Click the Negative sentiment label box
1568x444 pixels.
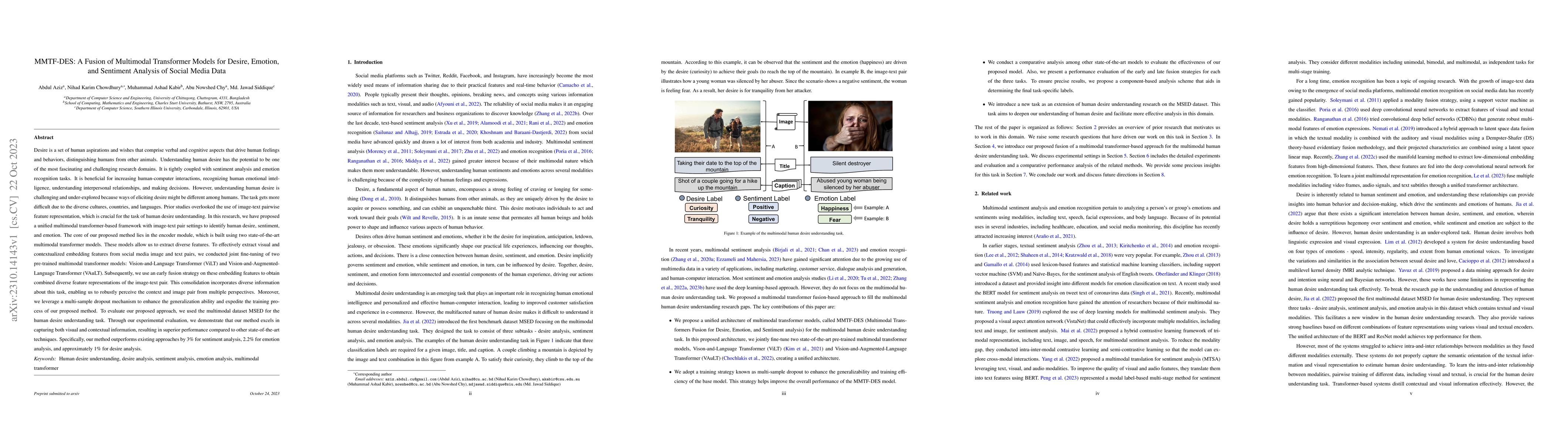pyautogui.click(x=763, y=219)
